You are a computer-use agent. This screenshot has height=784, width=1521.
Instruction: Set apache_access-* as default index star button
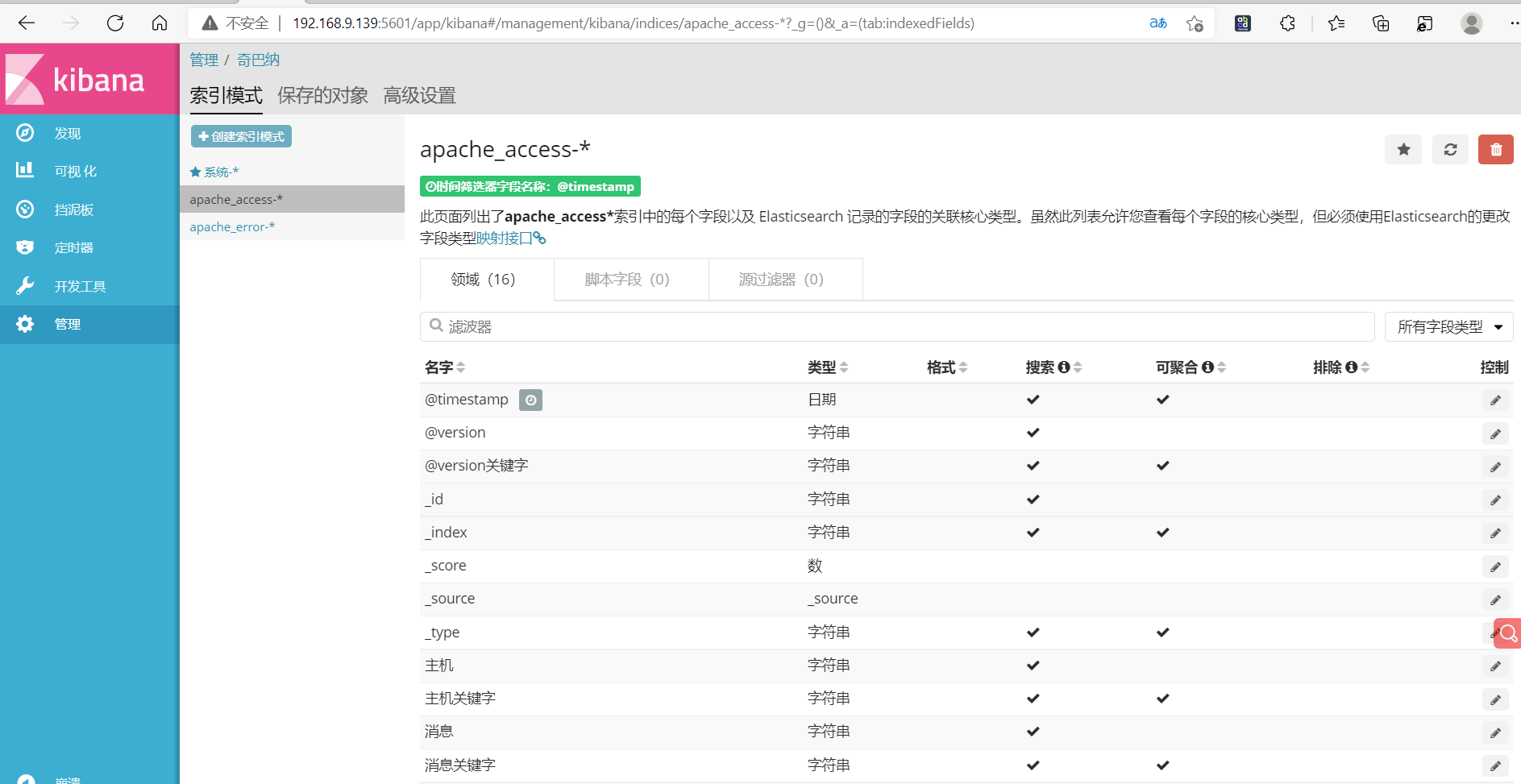point(1403,149)
